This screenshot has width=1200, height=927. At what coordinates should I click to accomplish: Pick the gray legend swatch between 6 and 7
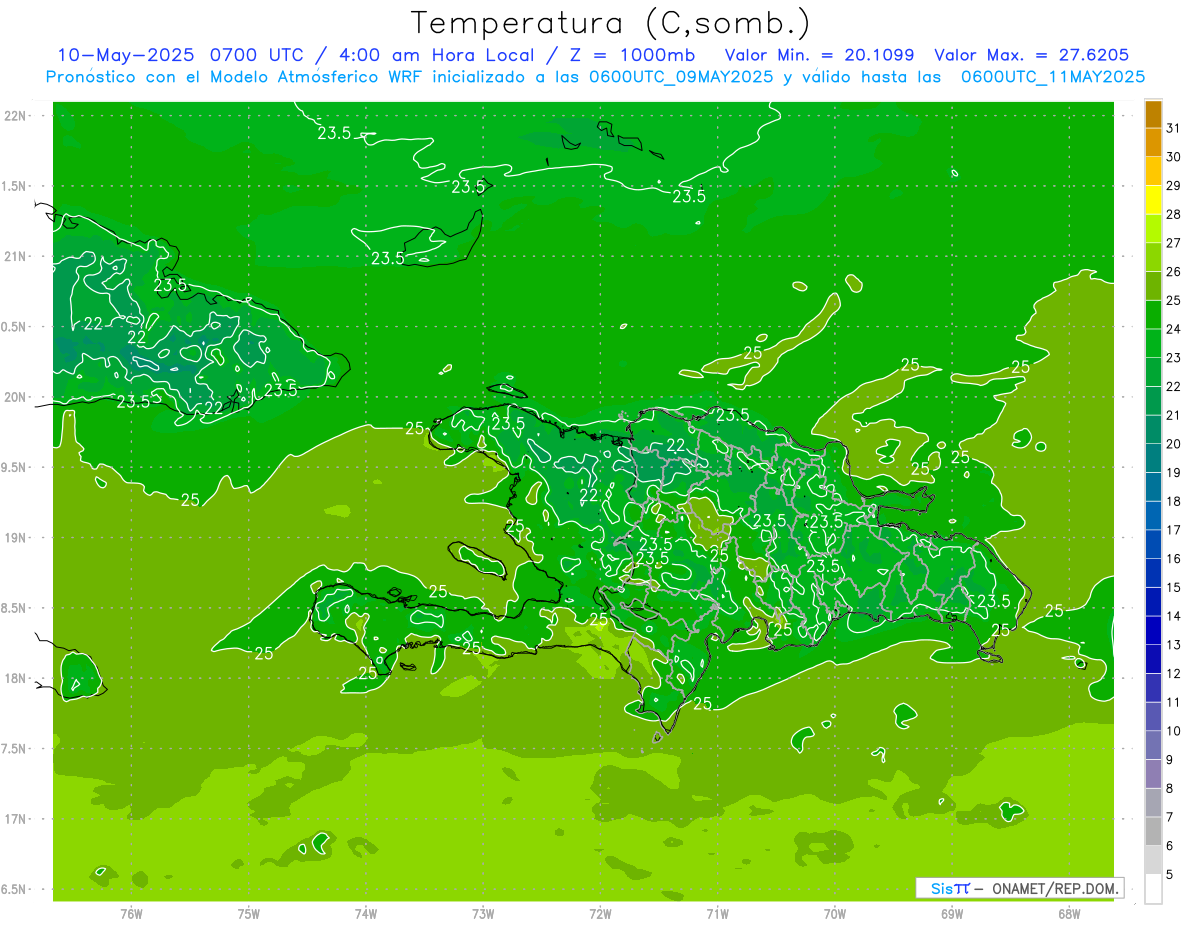click(1153, 831)
